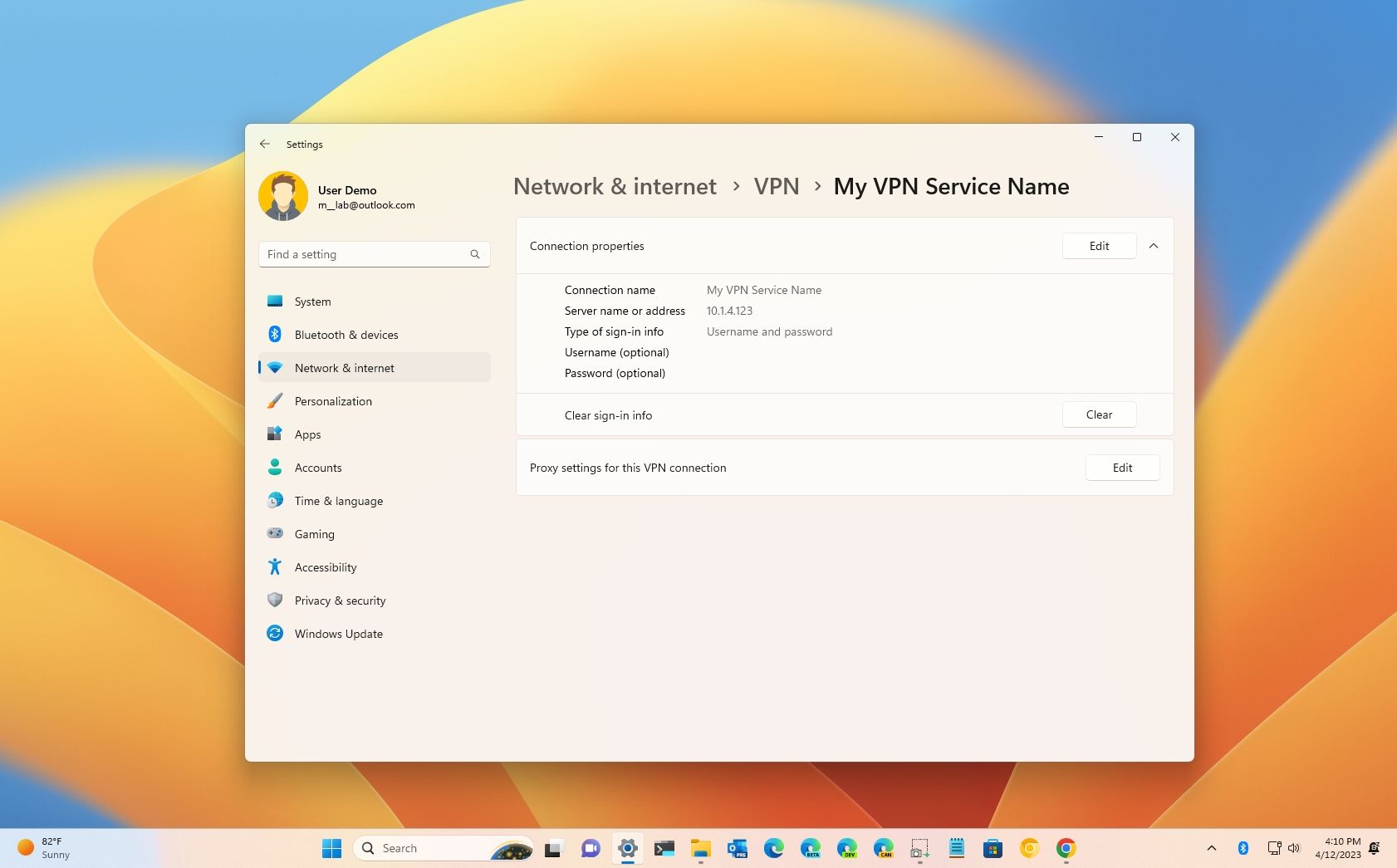Screen dimensions: 1397x868
Task: Click the taskbar Search box
Action: [444, 848]
